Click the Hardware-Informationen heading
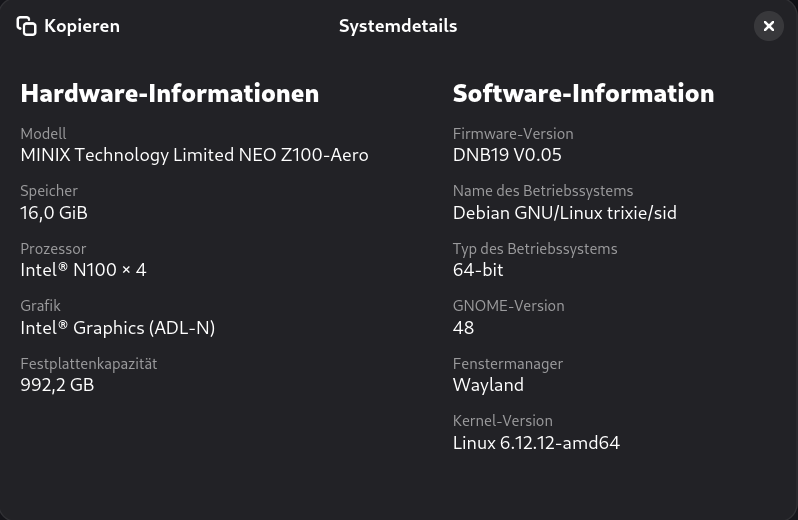 pyautogui.click(x=170, y=94)
